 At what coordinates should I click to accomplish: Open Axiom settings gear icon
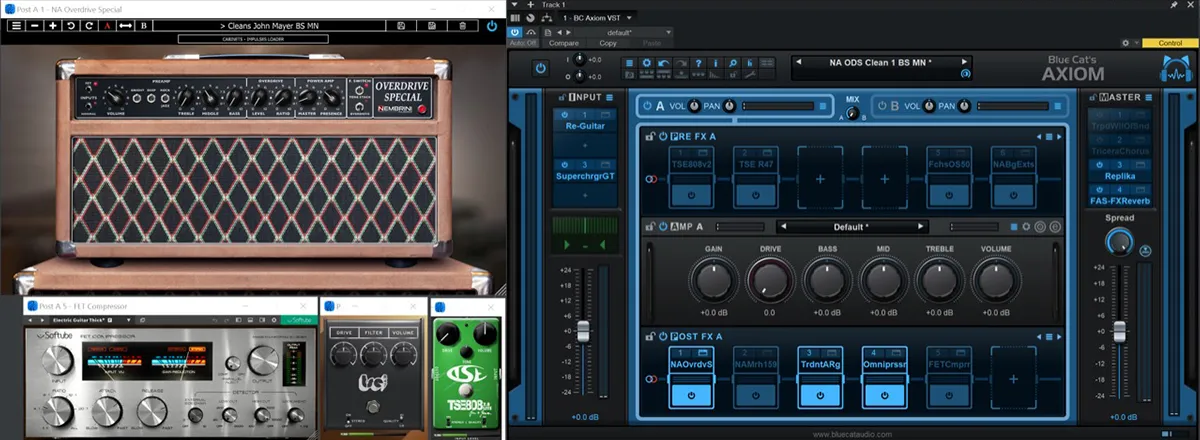(649, 64)
